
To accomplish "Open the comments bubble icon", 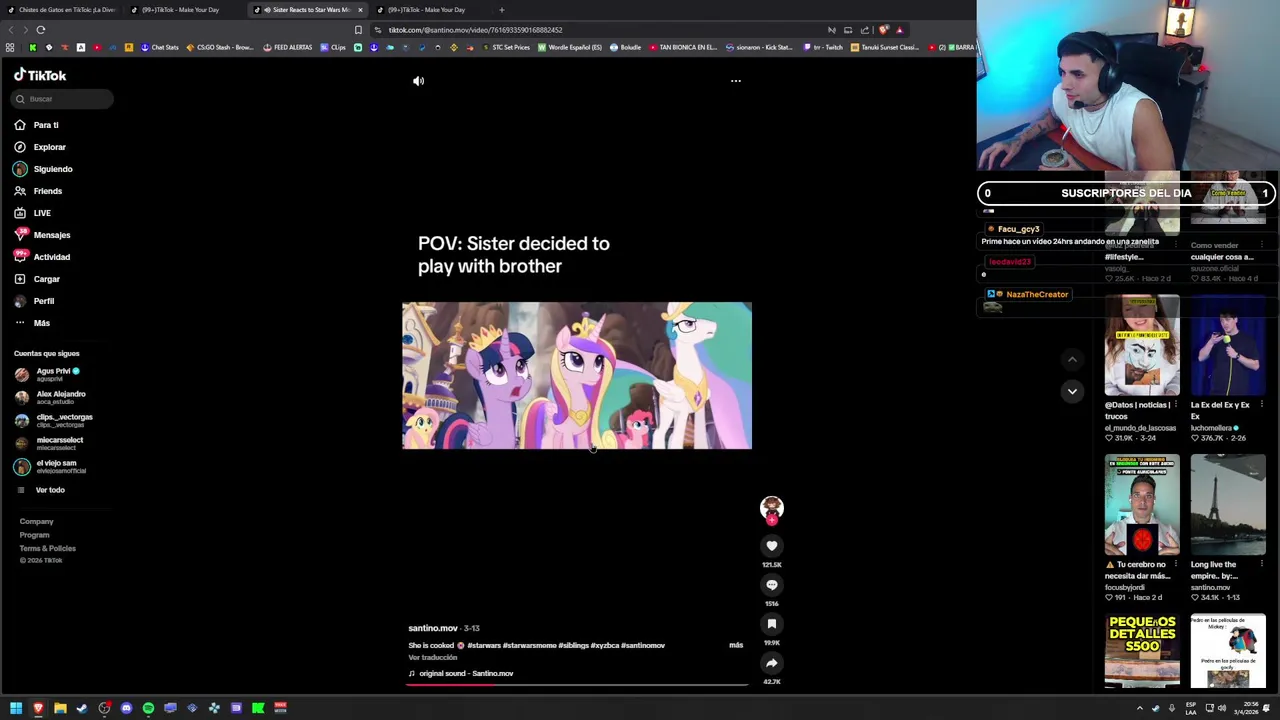I will (x=771, y=585).
